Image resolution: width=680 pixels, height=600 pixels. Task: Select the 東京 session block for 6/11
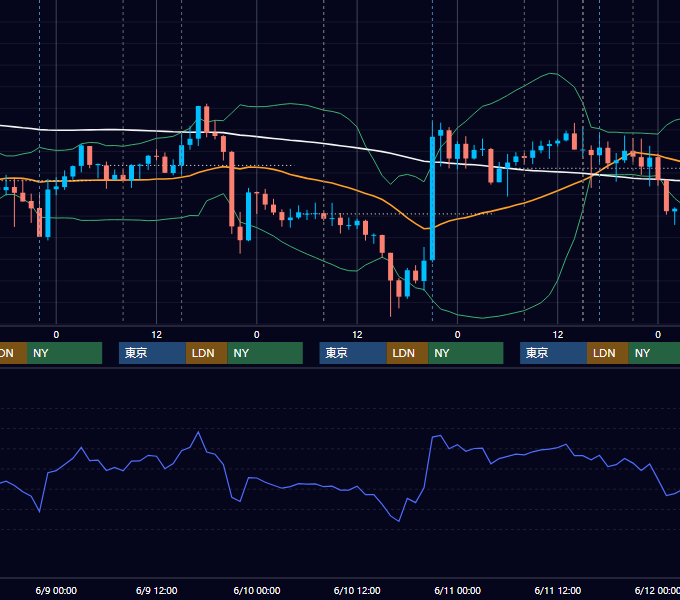click(553, 353)
